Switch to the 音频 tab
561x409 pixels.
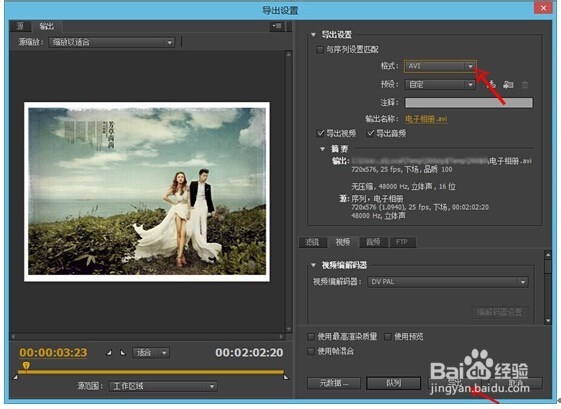(x=373, y=242)
